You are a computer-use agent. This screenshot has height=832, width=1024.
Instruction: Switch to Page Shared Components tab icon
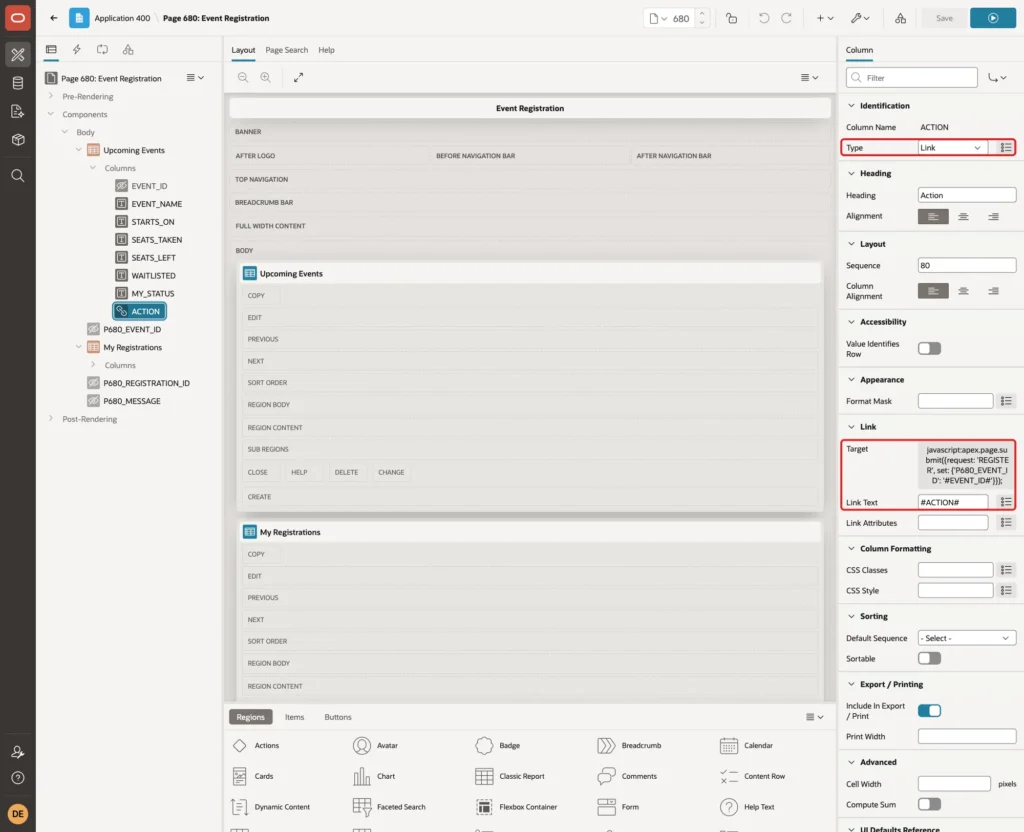128,50
